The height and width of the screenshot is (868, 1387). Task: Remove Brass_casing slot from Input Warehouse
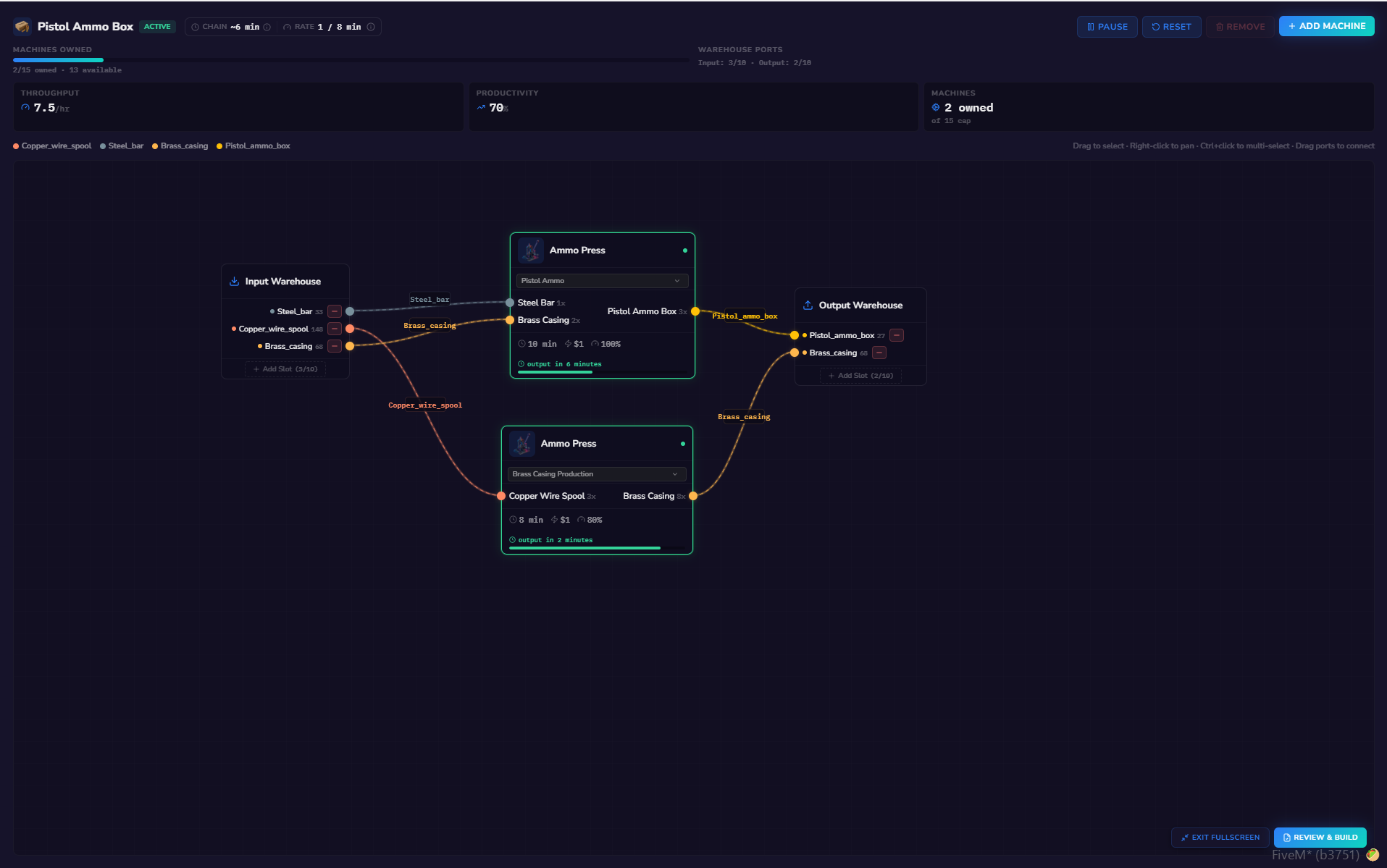pyautogui.click(x=335, y=346)
